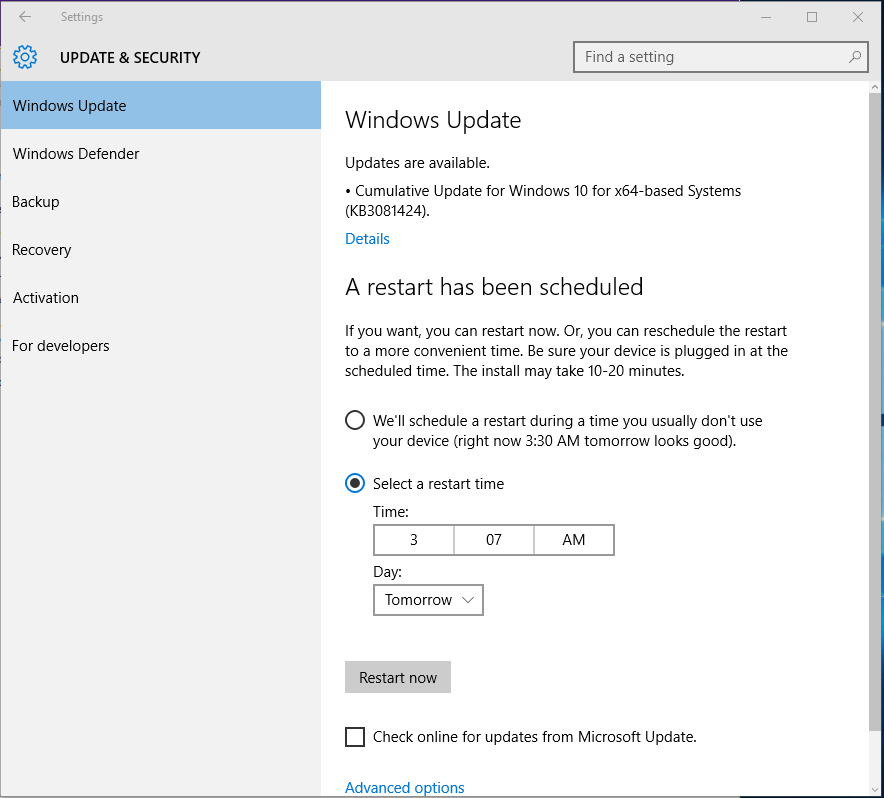The height and width of the screenshot is (798, 884).
Task: Enable check online from Microsoft Update
Action: 355,737
